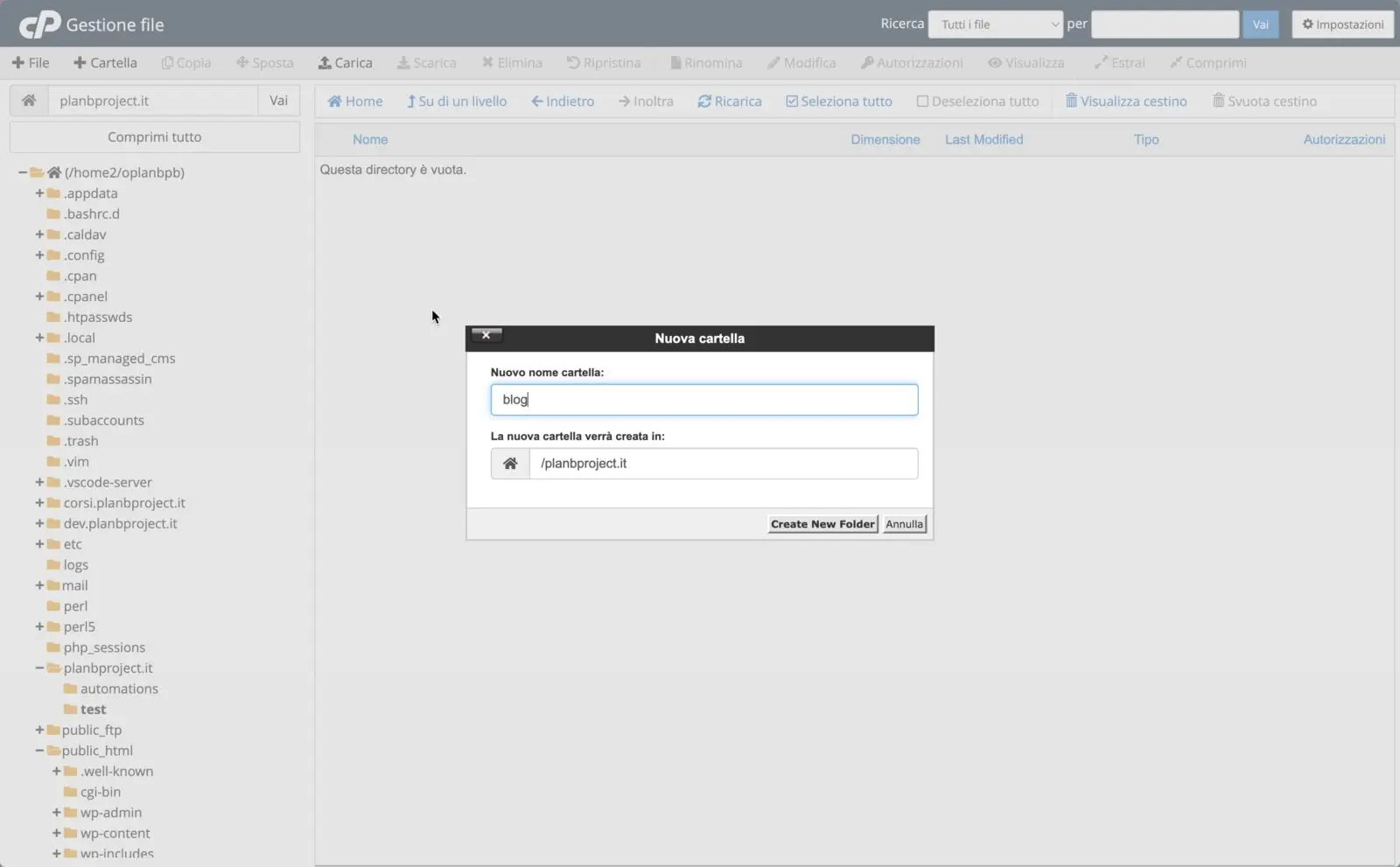This screenshot has width=1400, height=867.
Task: Click the /planbproject.it destination path field
Action: (x=724, y=464)
